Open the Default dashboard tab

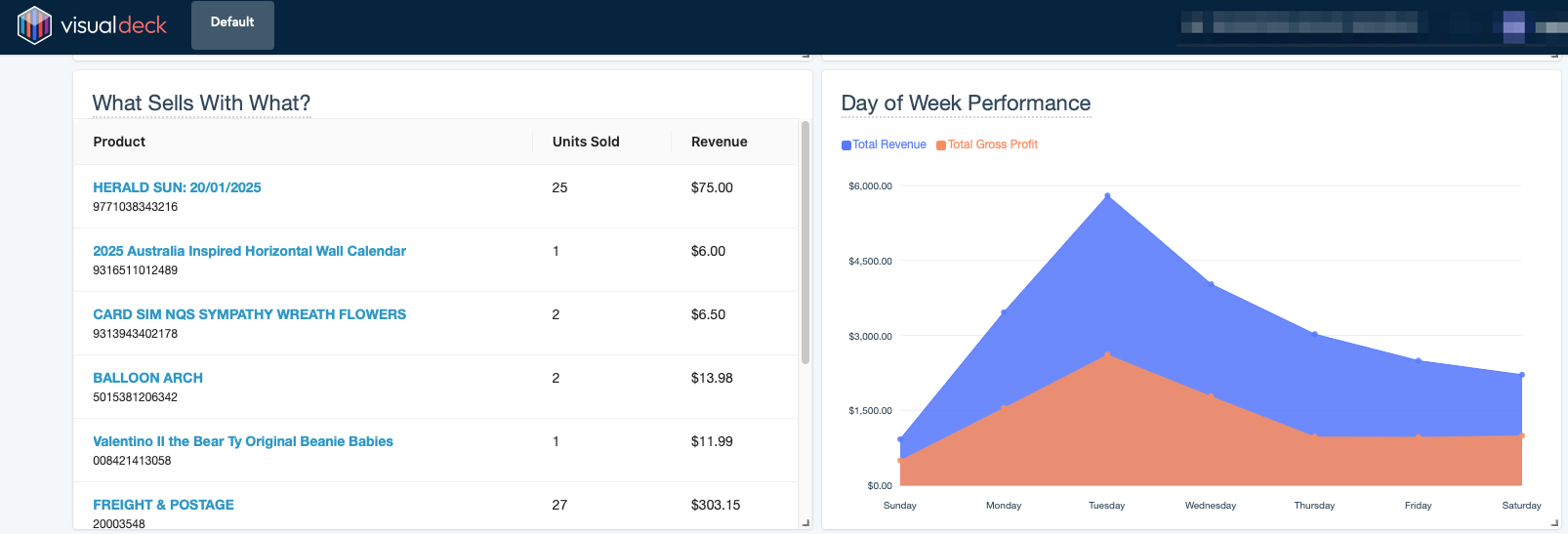click(232, 25)
